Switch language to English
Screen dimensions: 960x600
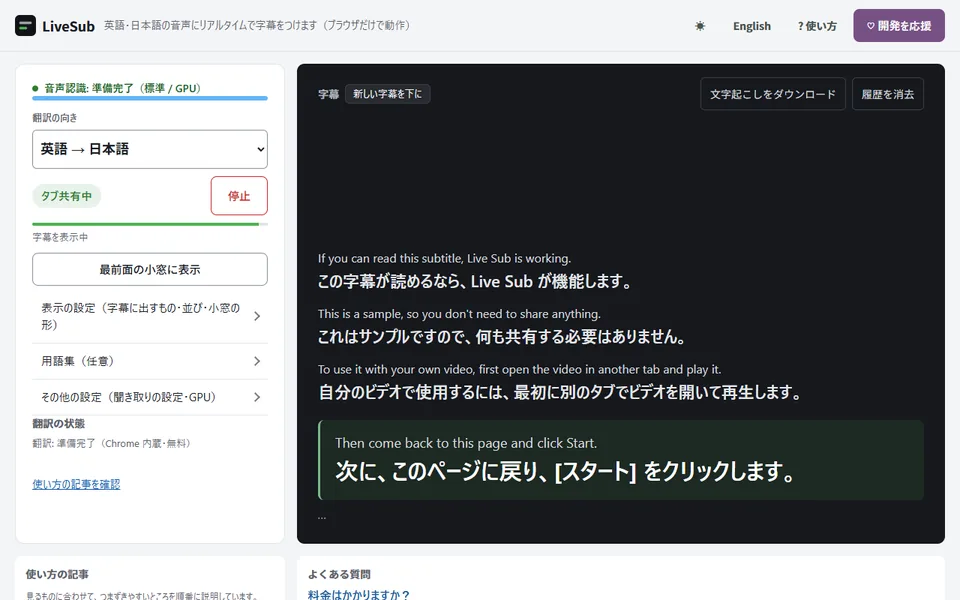752,26
